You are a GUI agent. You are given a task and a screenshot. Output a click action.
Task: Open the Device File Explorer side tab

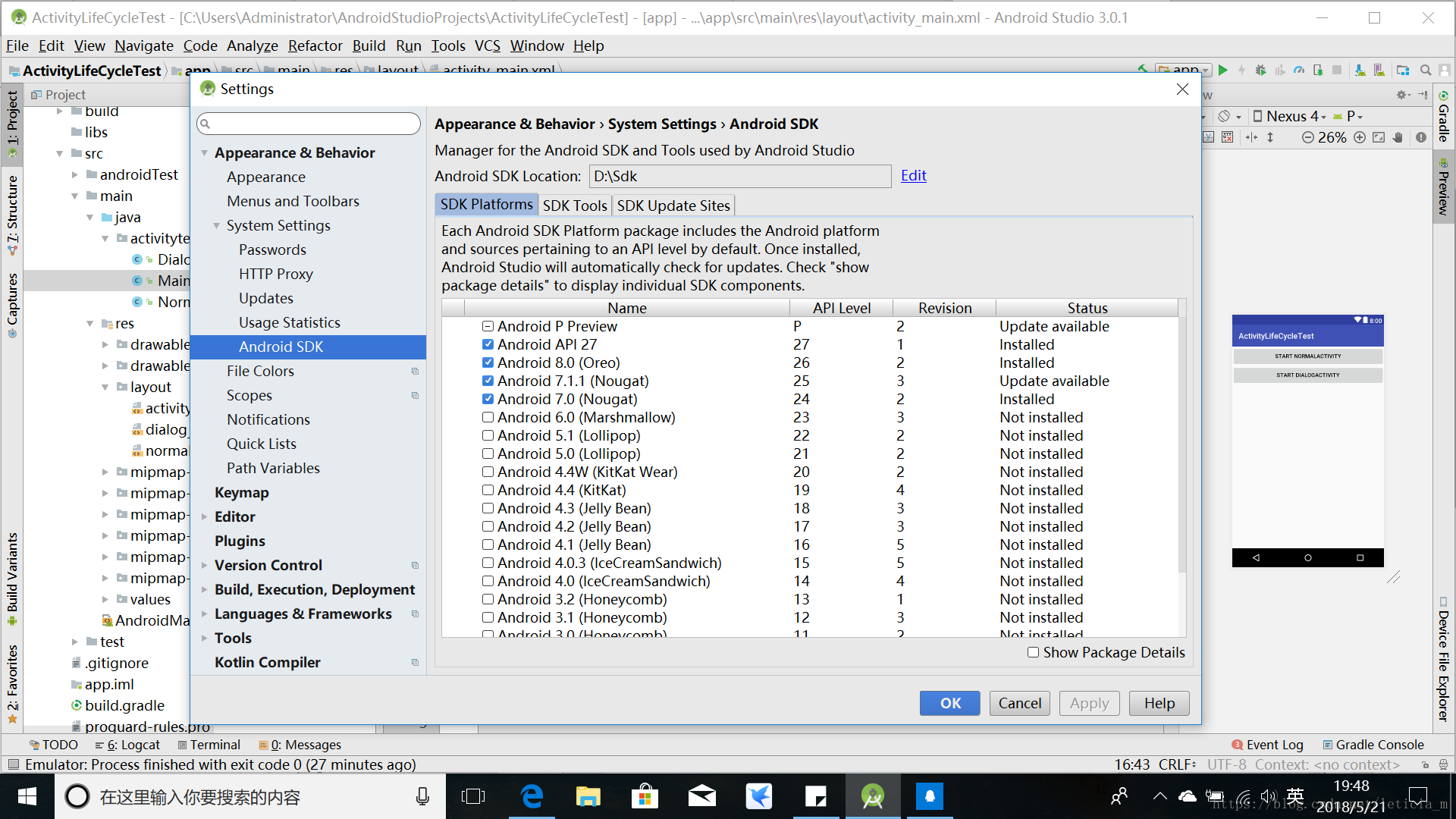pyautogui.click(x=1443, y=660)
